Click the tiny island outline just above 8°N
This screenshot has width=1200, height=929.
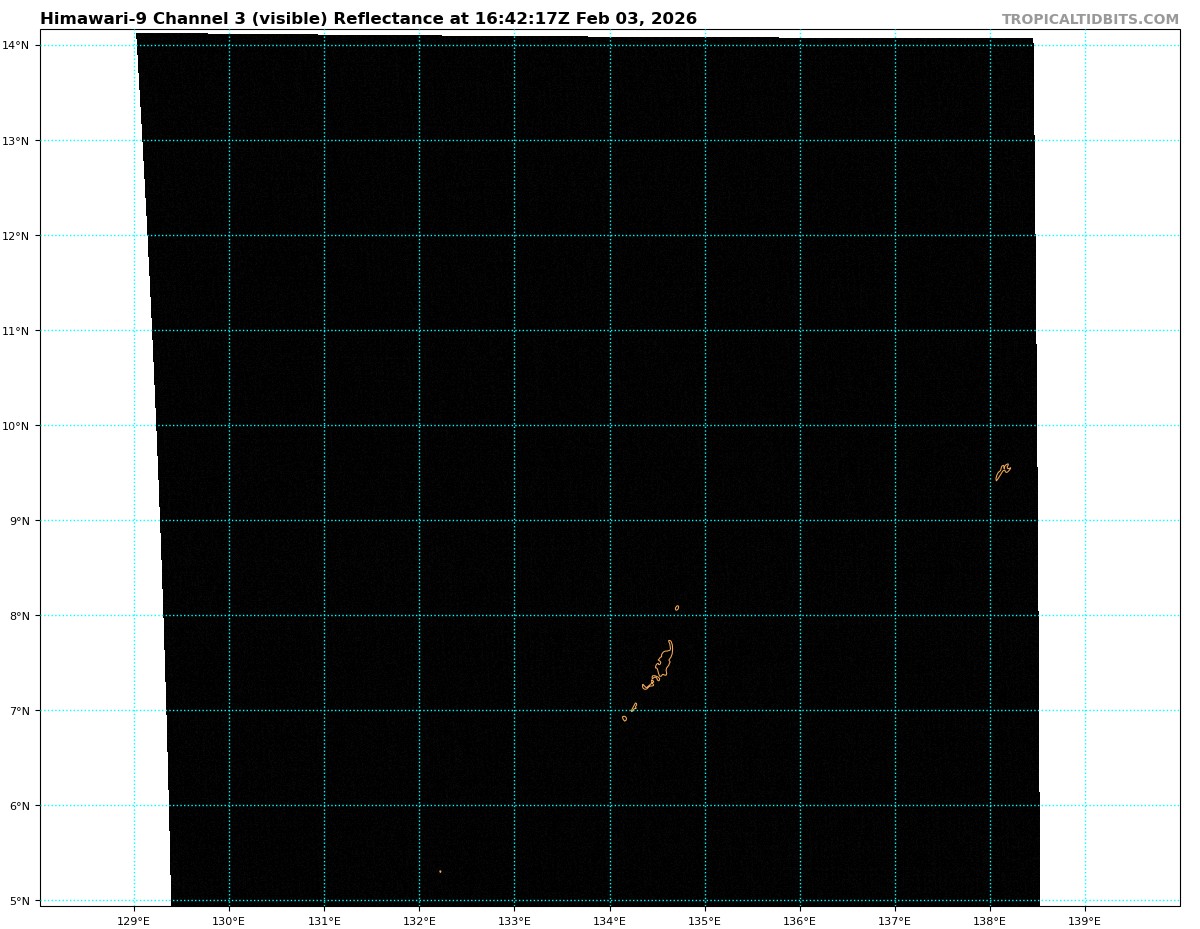(x=677, y=607)
